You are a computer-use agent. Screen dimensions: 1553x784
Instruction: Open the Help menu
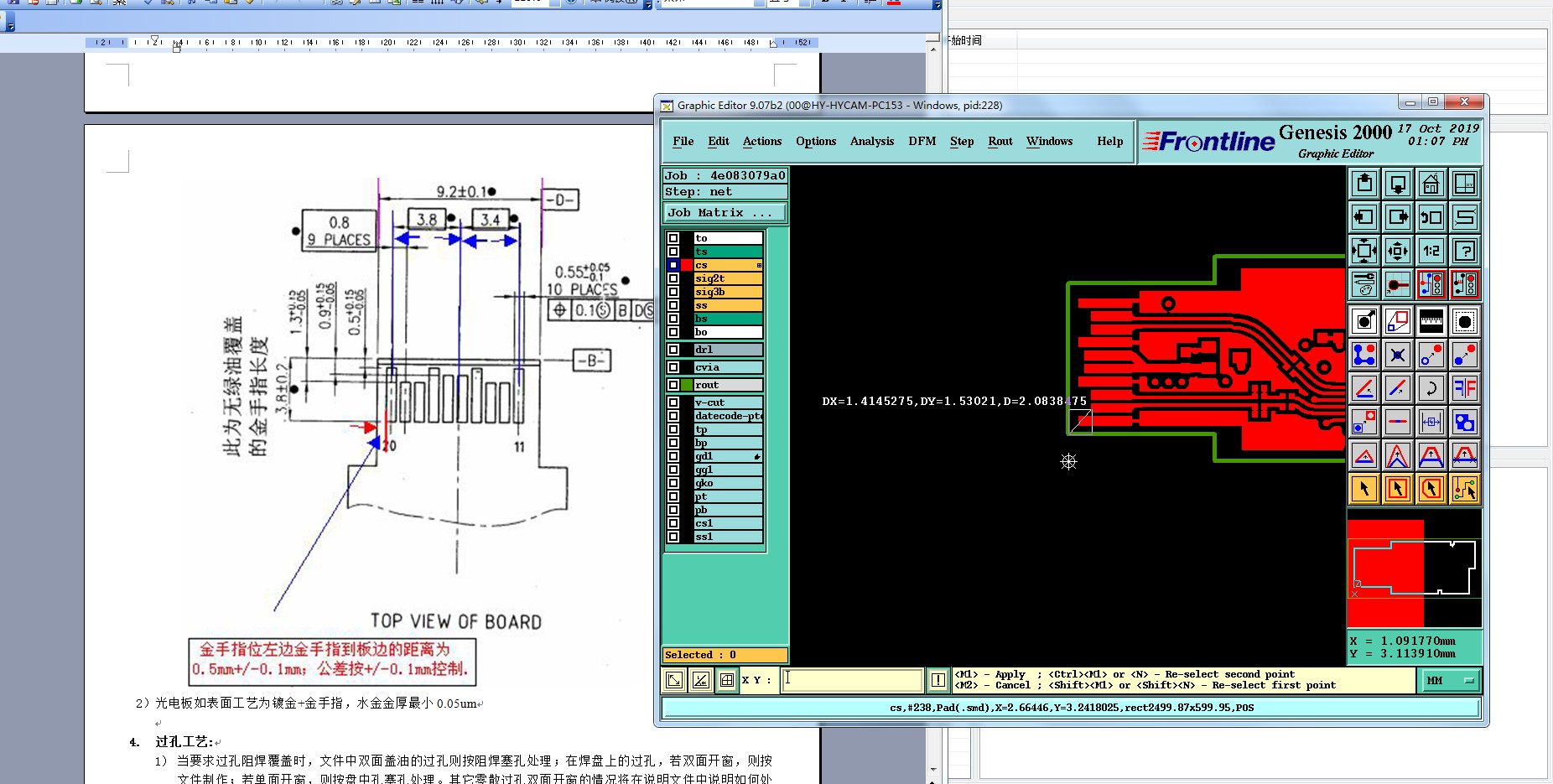click(1110, 142)
